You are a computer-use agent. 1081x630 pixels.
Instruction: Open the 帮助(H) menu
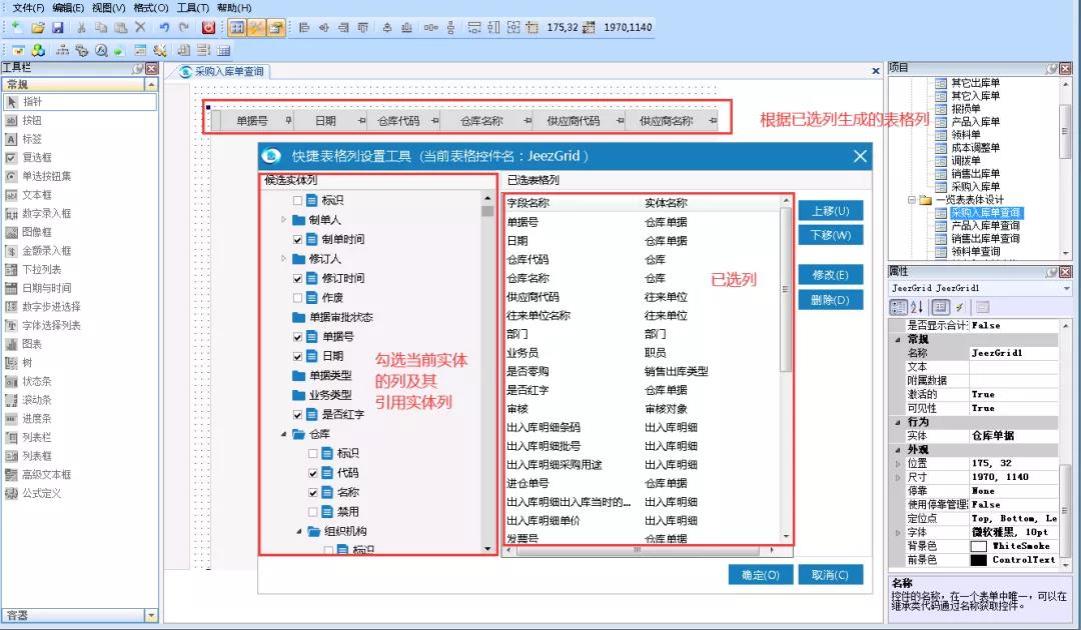tap(234, 8)
